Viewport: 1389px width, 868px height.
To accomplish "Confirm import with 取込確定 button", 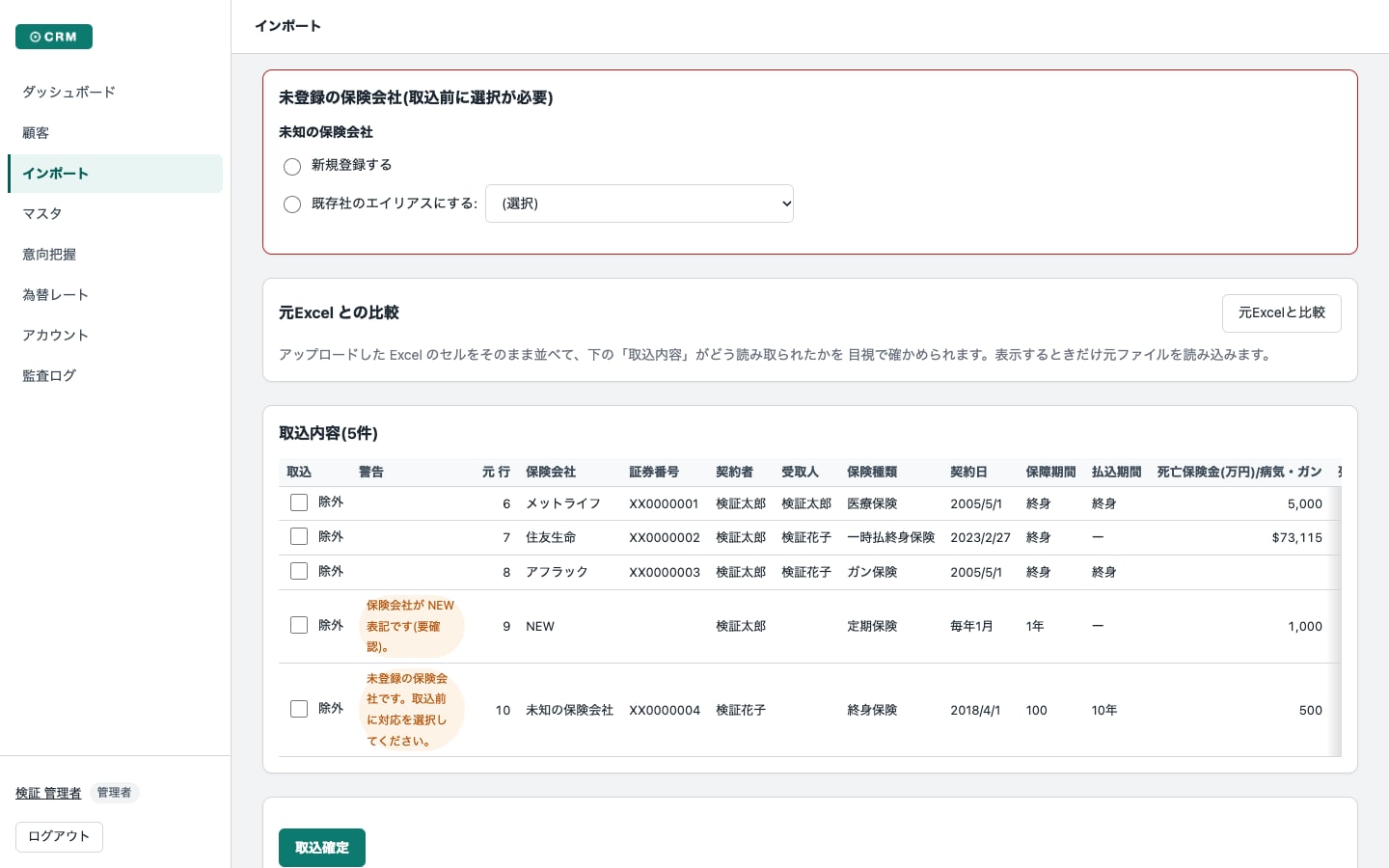I will click(322, 848).
